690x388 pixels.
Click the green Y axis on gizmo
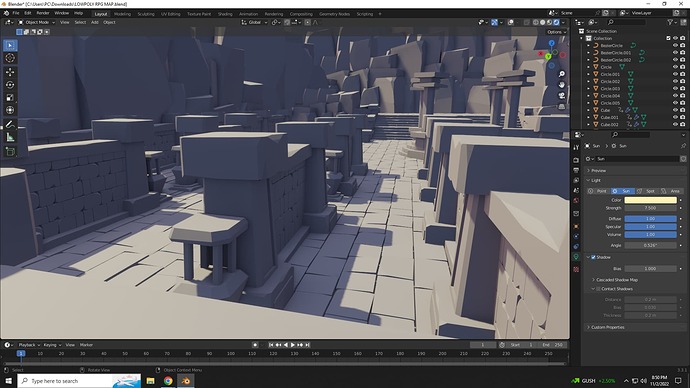click(548, 57)
